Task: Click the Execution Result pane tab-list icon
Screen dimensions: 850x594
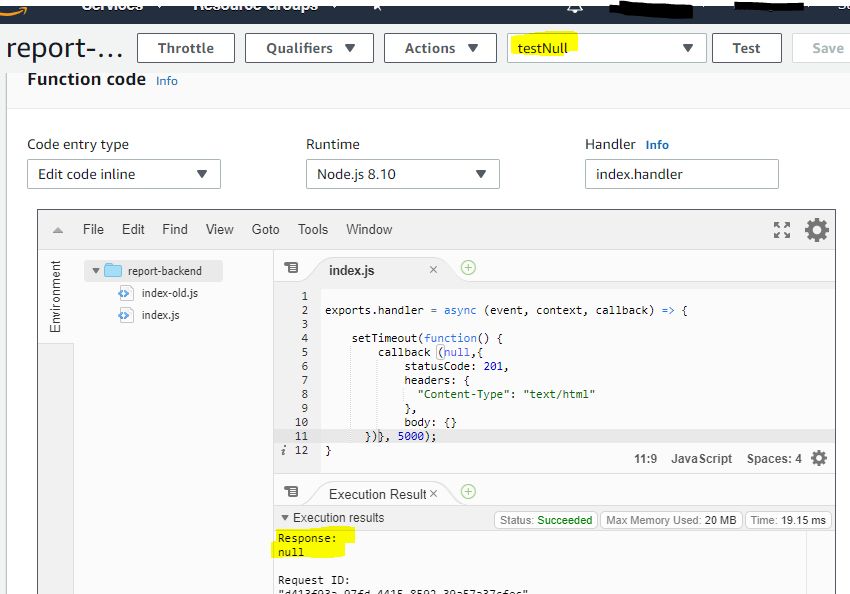Action: [x=291, y=492]
